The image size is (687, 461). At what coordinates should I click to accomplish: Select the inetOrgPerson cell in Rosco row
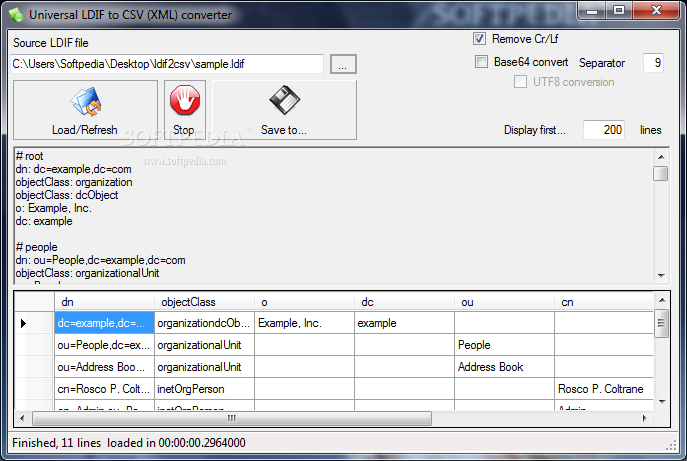coord(204,389)
